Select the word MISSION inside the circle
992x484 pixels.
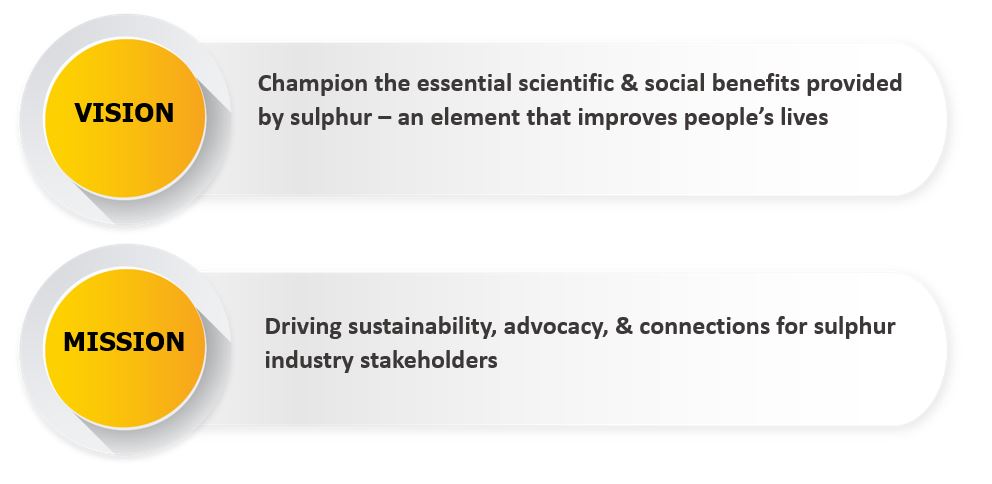tap(124, 342)
